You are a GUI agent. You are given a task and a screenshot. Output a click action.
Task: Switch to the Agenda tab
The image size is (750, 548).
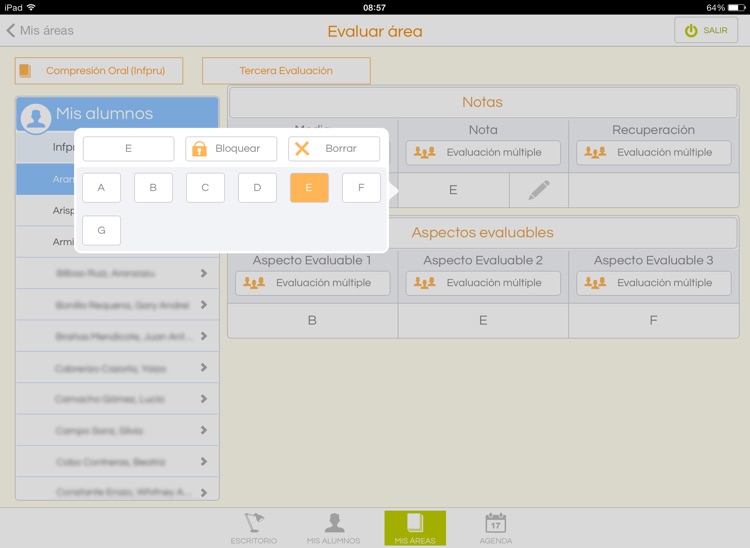(x=496, y=528)
